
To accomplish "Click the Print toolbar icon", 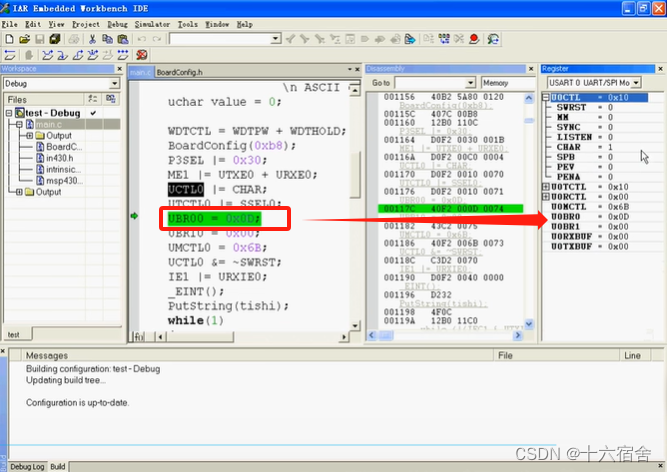I will click(74, 39).
